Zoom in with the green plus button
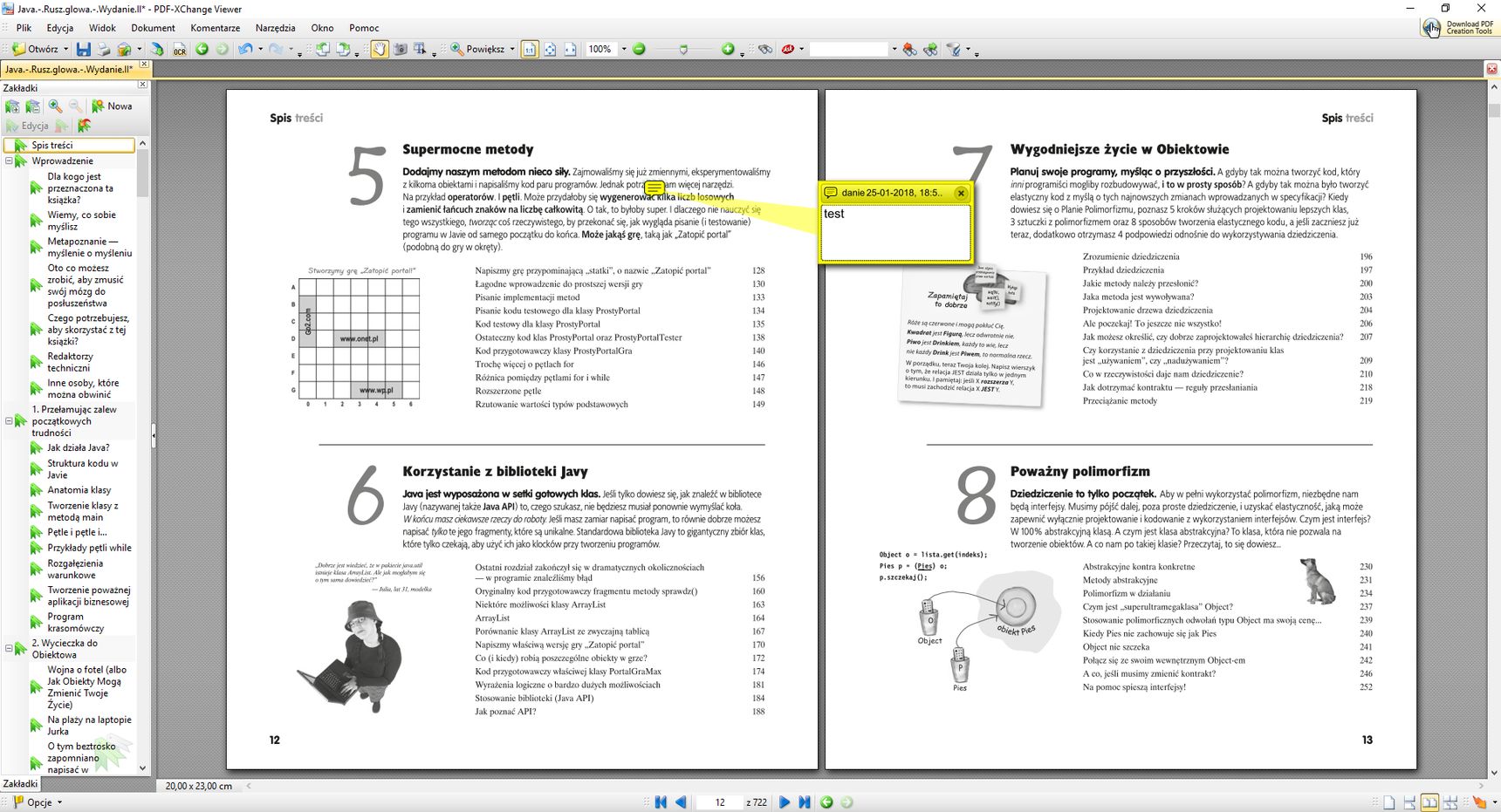Image resolution: width=1501 pixels, height=812 pixels. (728, 49)
